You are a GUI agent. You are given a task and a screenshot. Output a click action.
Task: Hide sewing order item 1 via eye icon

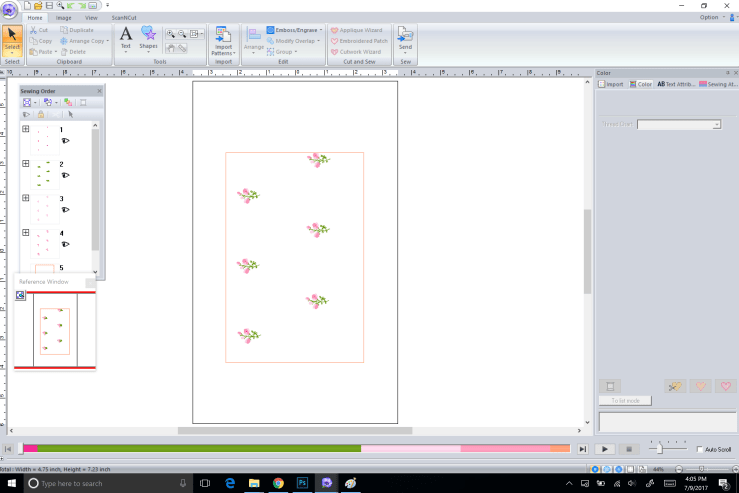tap(65, 141)
